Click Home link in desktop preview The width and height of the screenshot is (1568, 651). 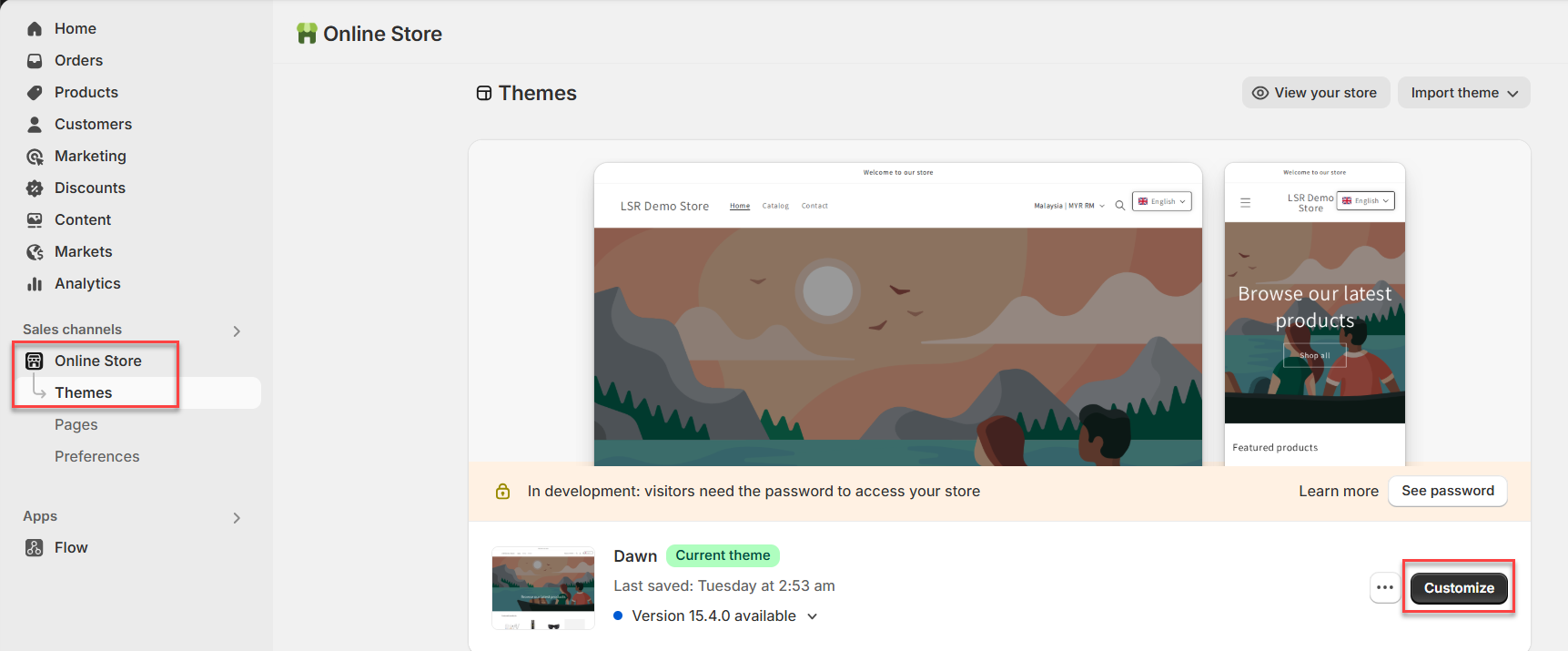[x=740, y=206]
